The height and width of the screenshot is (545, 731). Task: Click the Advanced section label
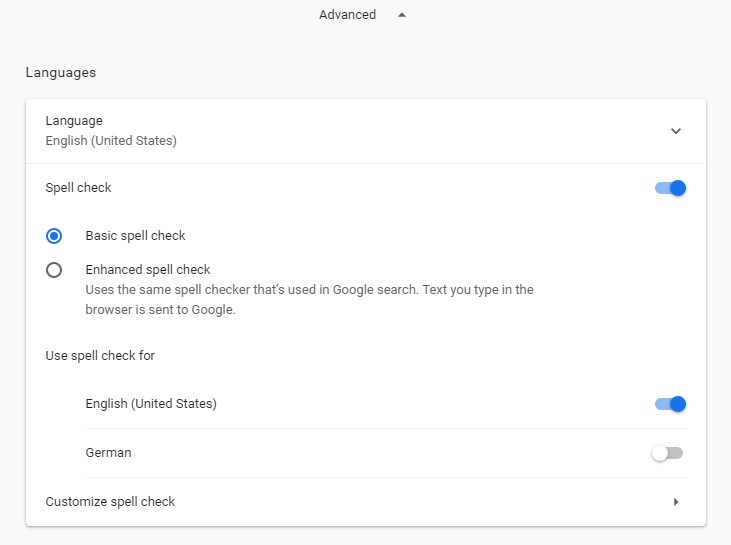[347, 15]
